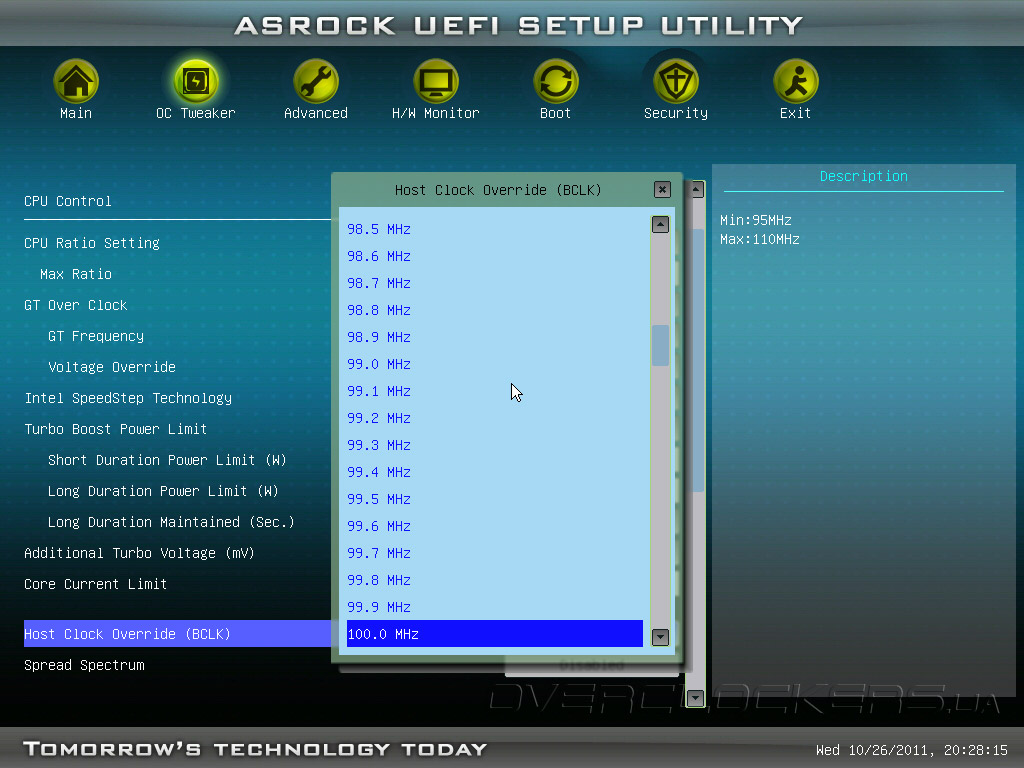Image resolution: width=1024 pixels, height=768 pixels.
Task: Click the popup list scrollbar thumb
Action: 660,345
